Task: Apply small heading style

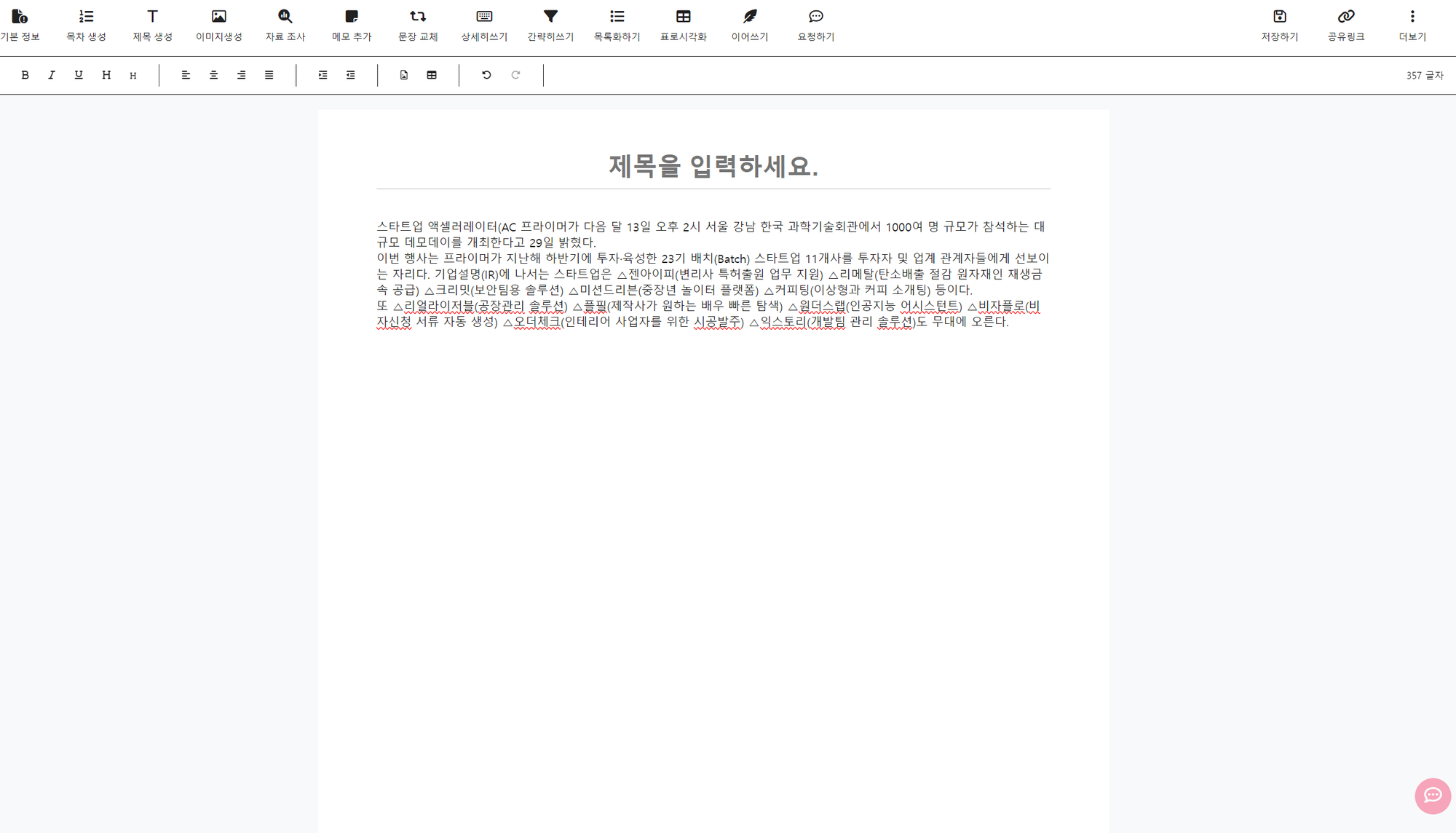Action: [x=133, y=76]
